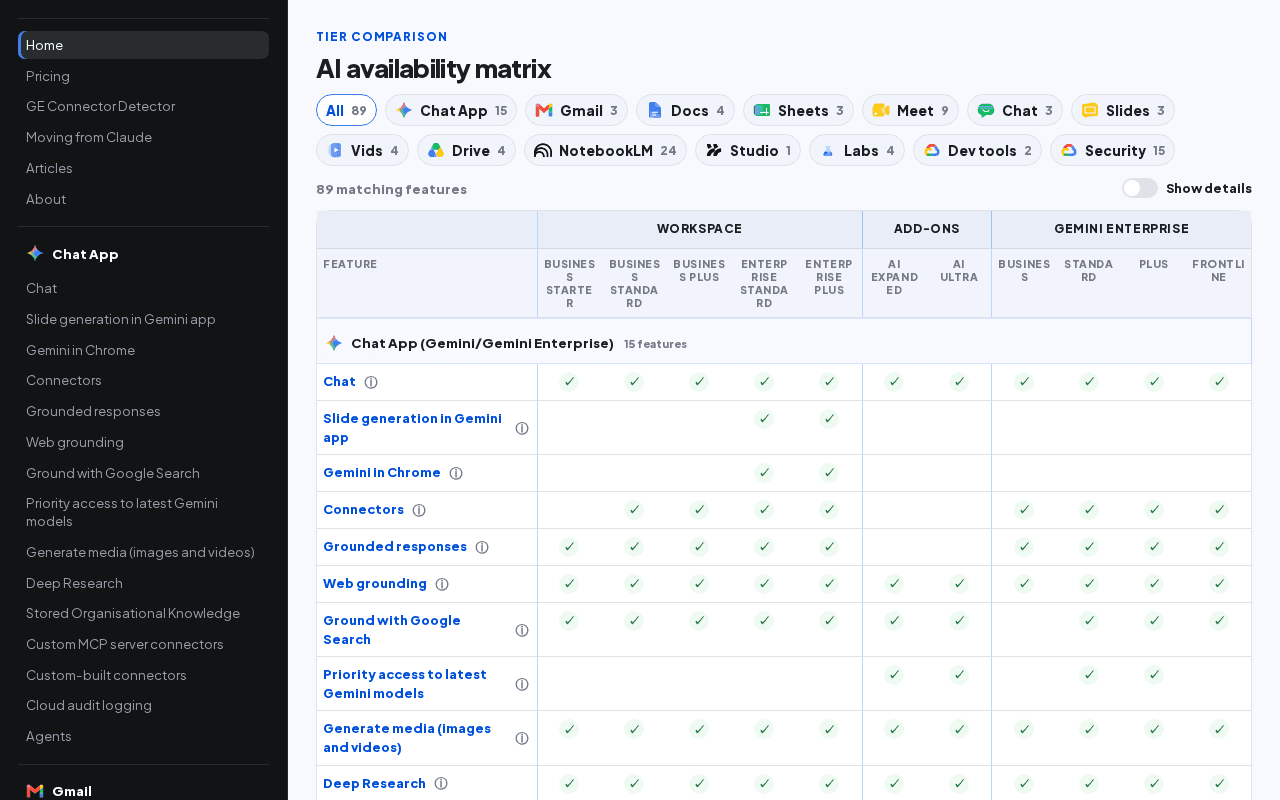Open sidebar Agents entry
Screen dimensions: 1280x800
143,736
